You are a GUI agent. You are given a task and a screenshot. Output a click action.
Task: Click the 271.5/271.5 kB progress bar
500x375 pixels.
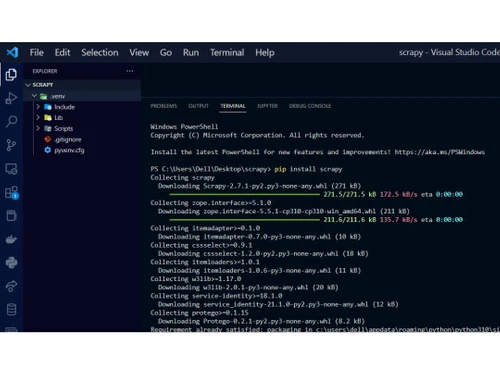pyautogui.click(x=244, y=194)
